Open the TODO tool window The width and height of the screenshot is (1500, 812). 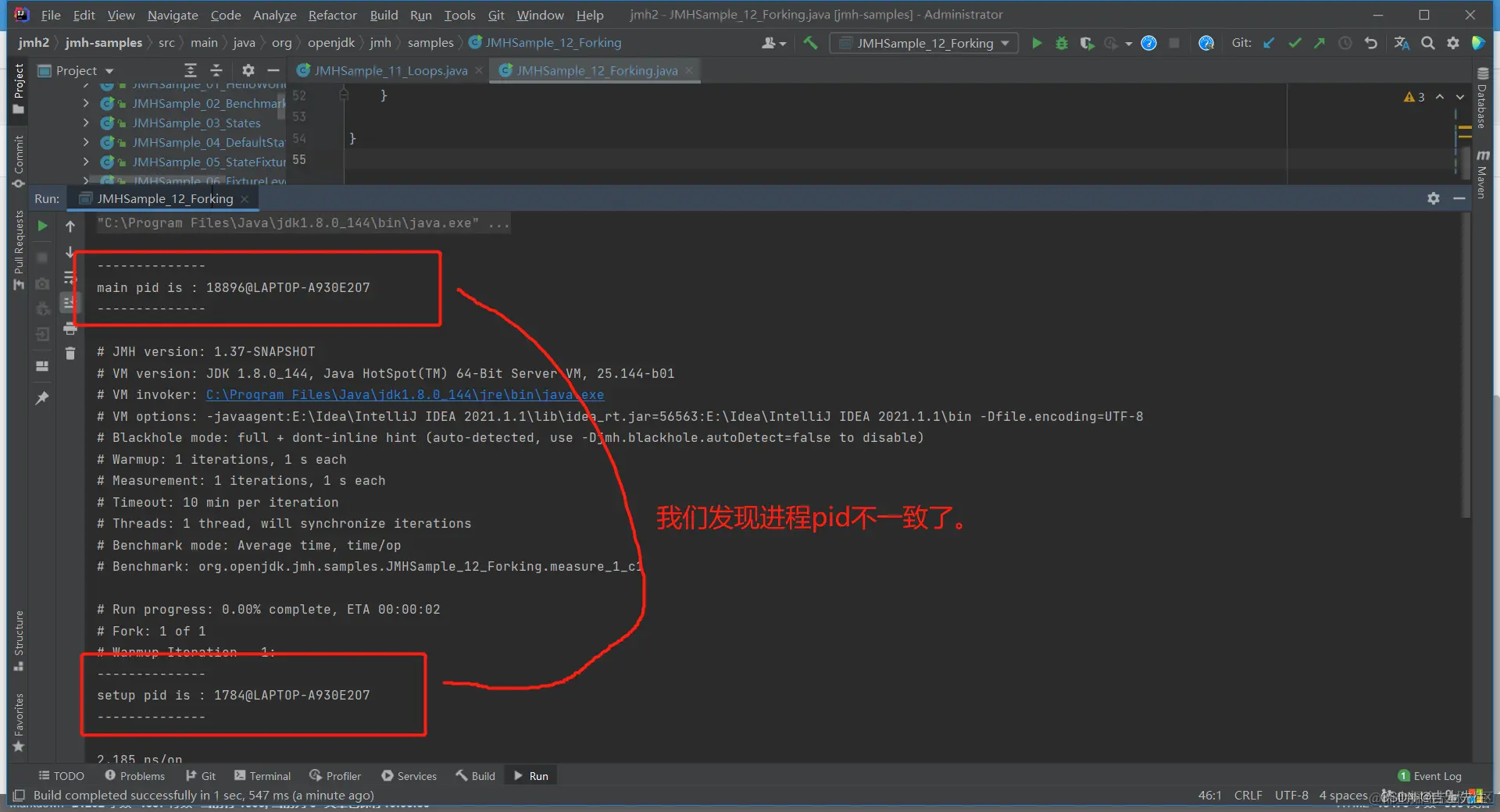click(62, 775)
